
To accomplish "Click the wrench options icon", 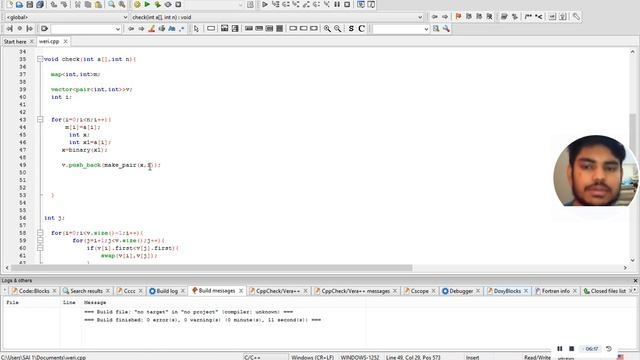I will click(446, 29).
